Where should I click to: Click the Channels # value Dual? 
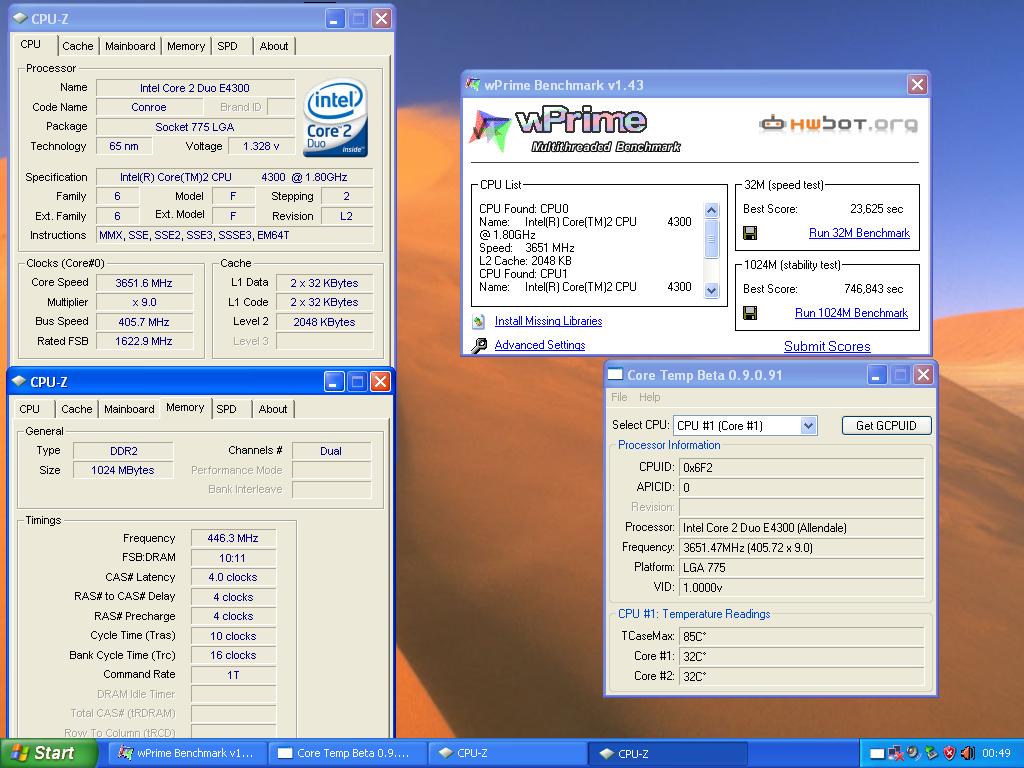pyautogui.click(x=332, y=451)
